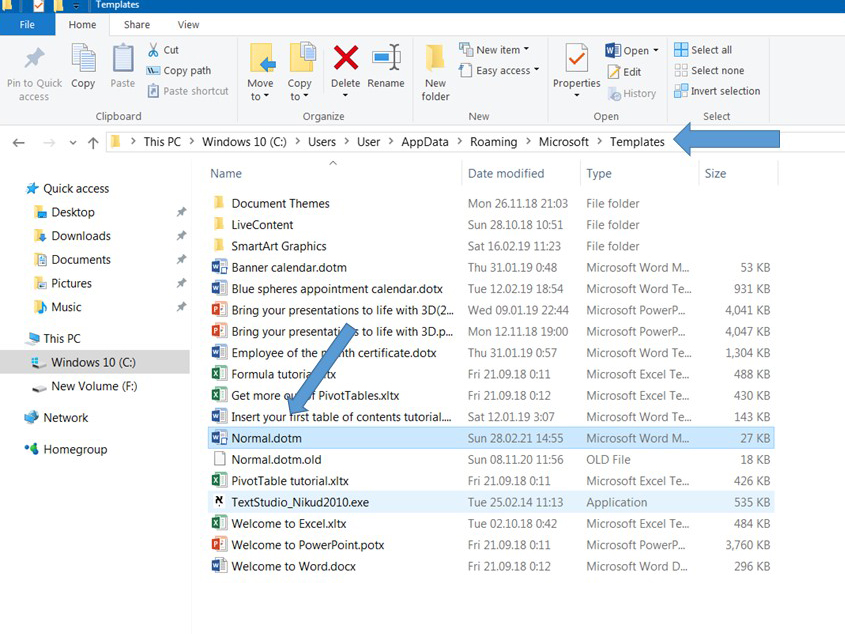The height and width of the screenshot is (634, 845).
Task: Select the Normal.dotm file
Action: click(266, 438)
